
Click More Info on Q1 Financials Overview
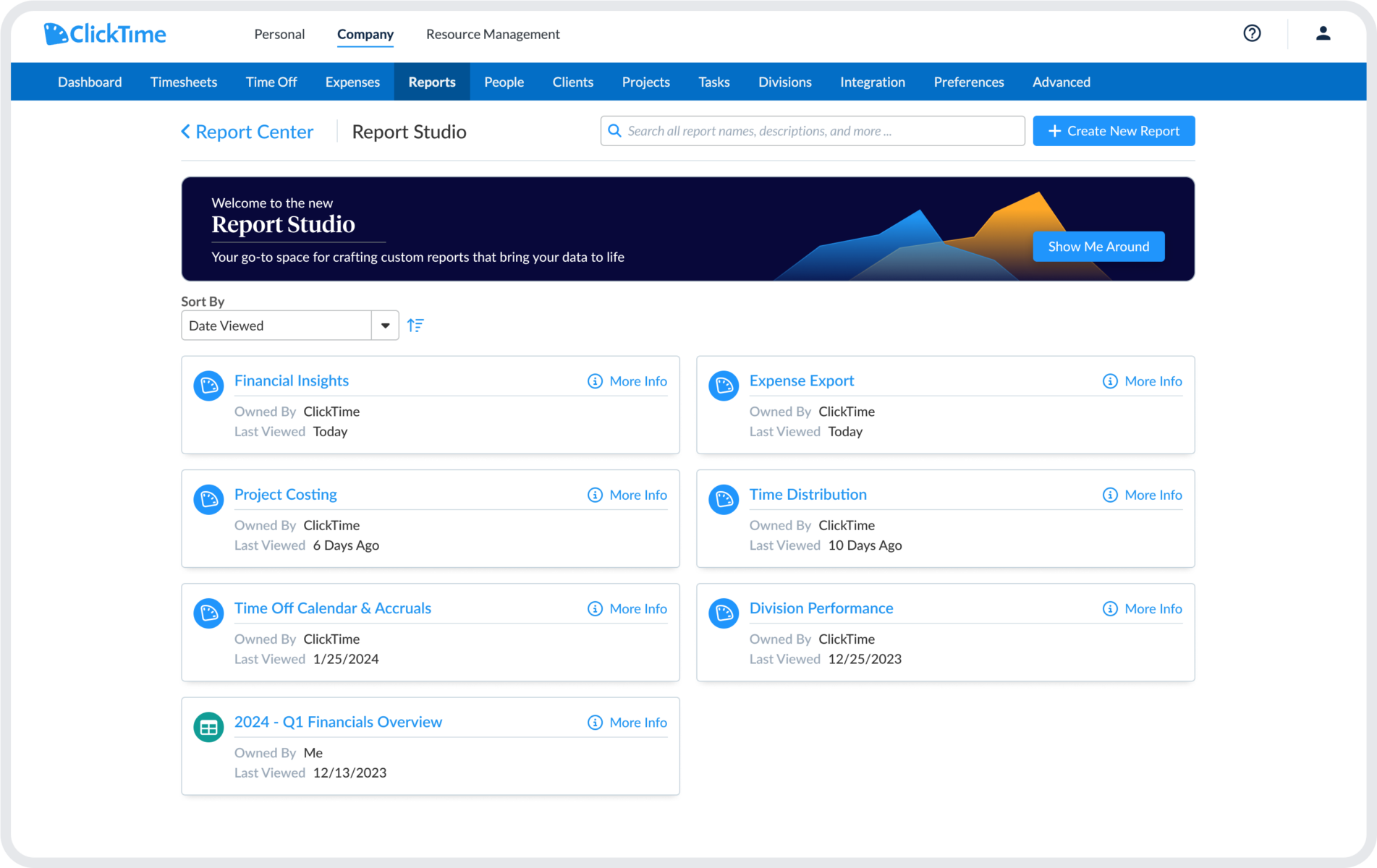tap(638, 723)
